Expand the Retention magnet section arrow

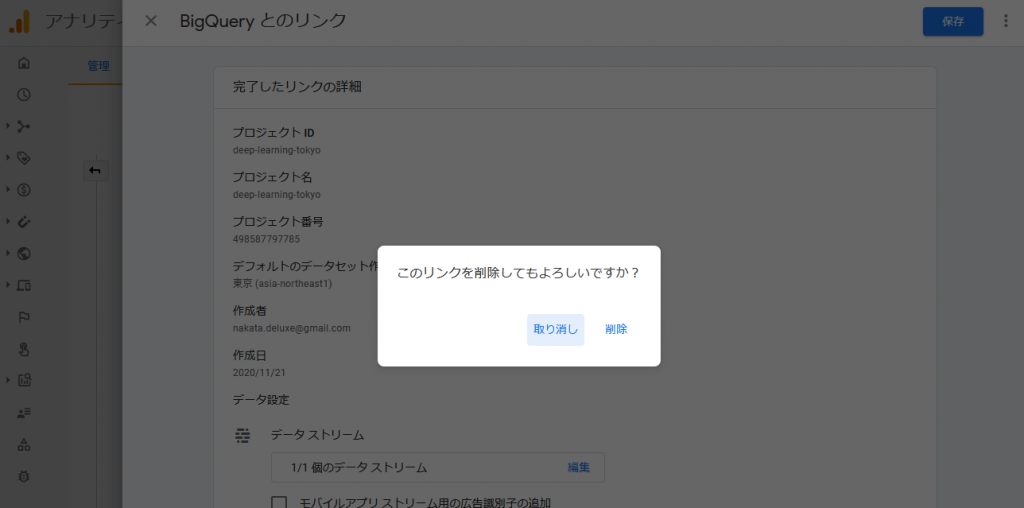(x=8, y=221)
